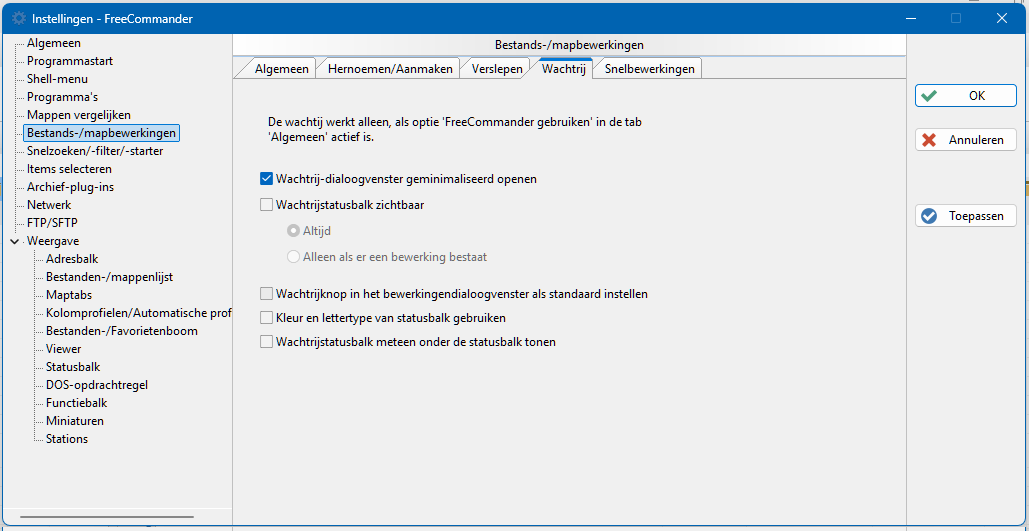1029x531 pixels.
Task: Select Netwerk in the settings tree
Action: pyautogui.click(x=49, y=205)
